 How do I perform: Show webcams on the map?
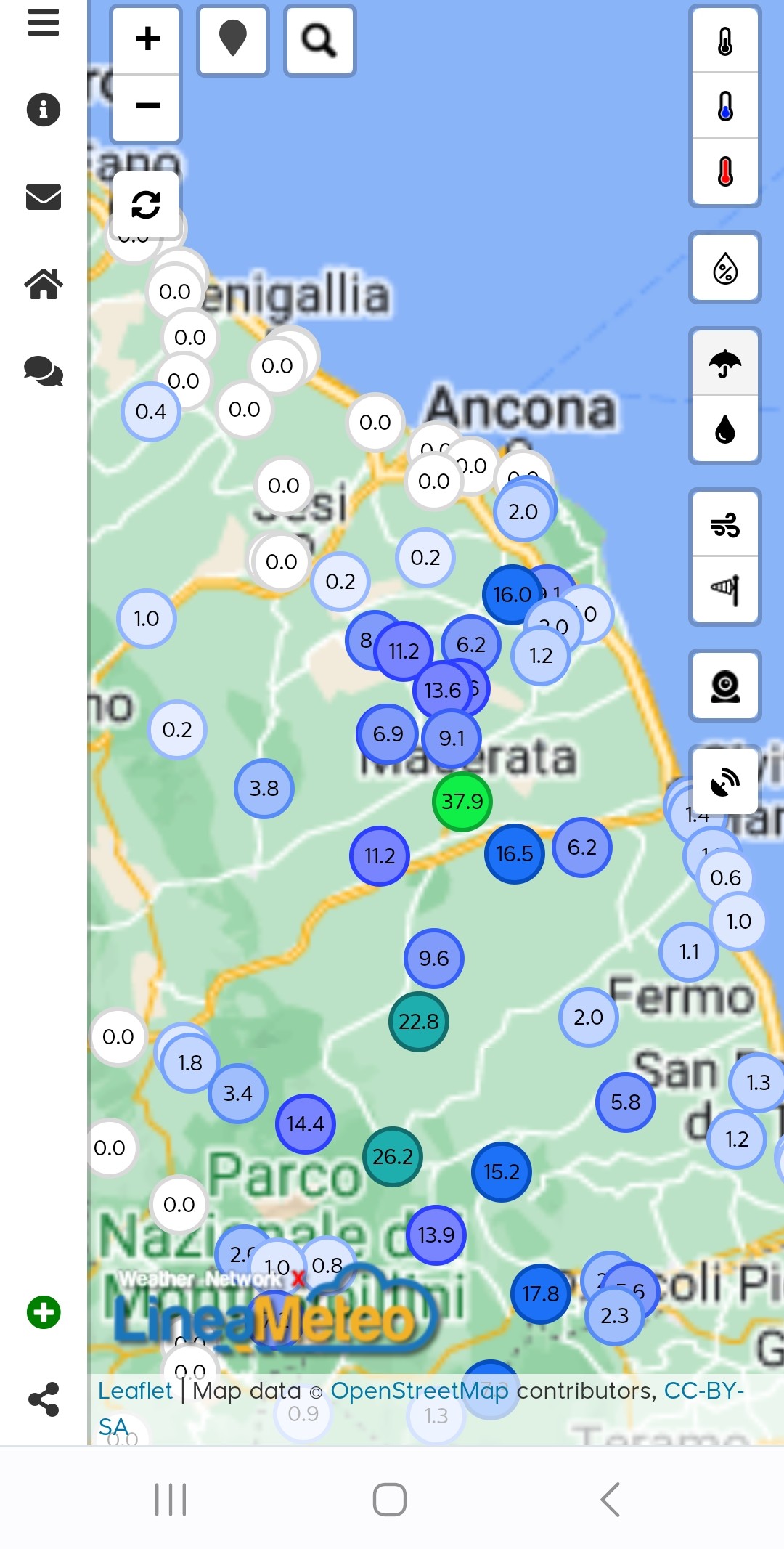(725, 686)
